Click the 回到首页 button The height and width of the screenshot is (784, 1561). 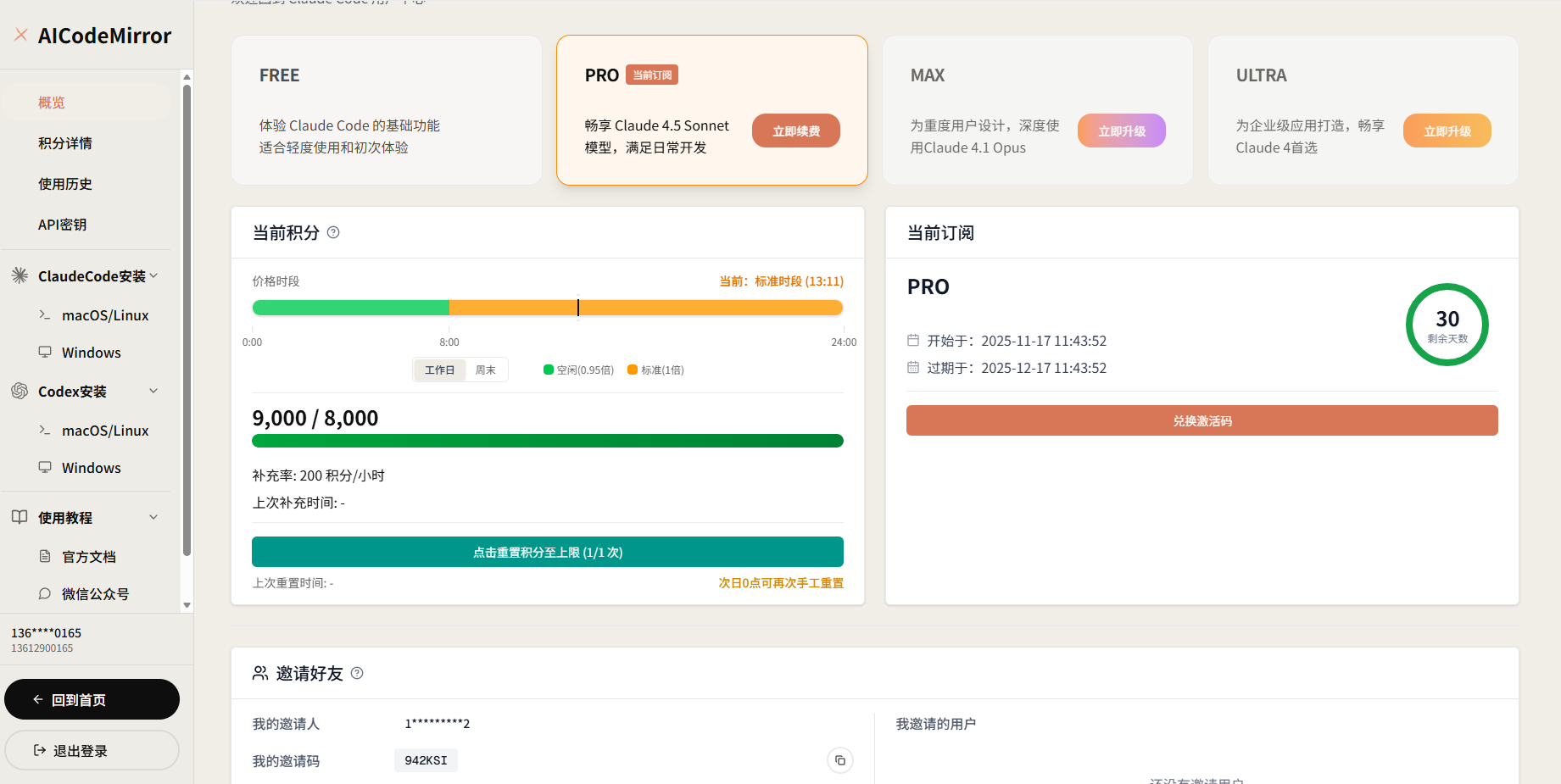pos(92,699)
